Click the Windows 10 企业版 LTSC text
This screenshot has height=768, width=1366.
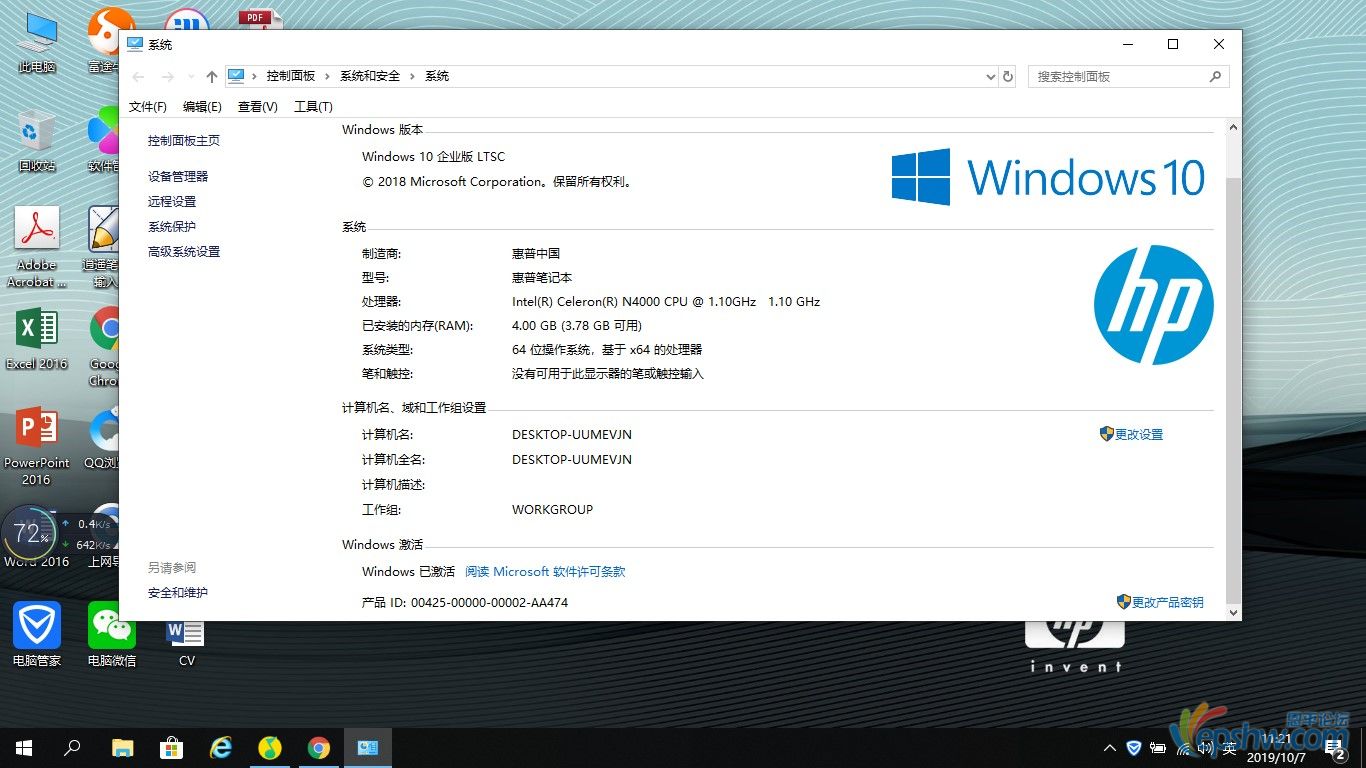click(434, 156)
